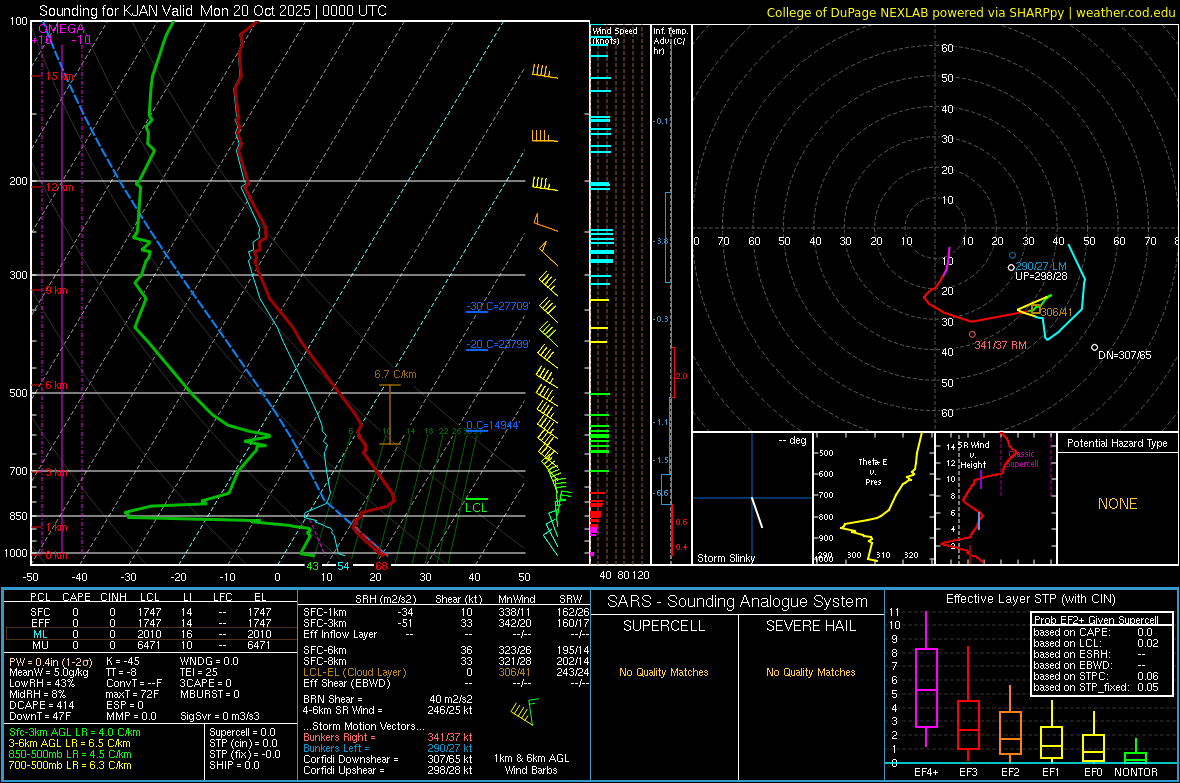Viewport: 1180px width, 783px height.
Task: Click the PW = 0.4in value
Action: pos(51,662)
